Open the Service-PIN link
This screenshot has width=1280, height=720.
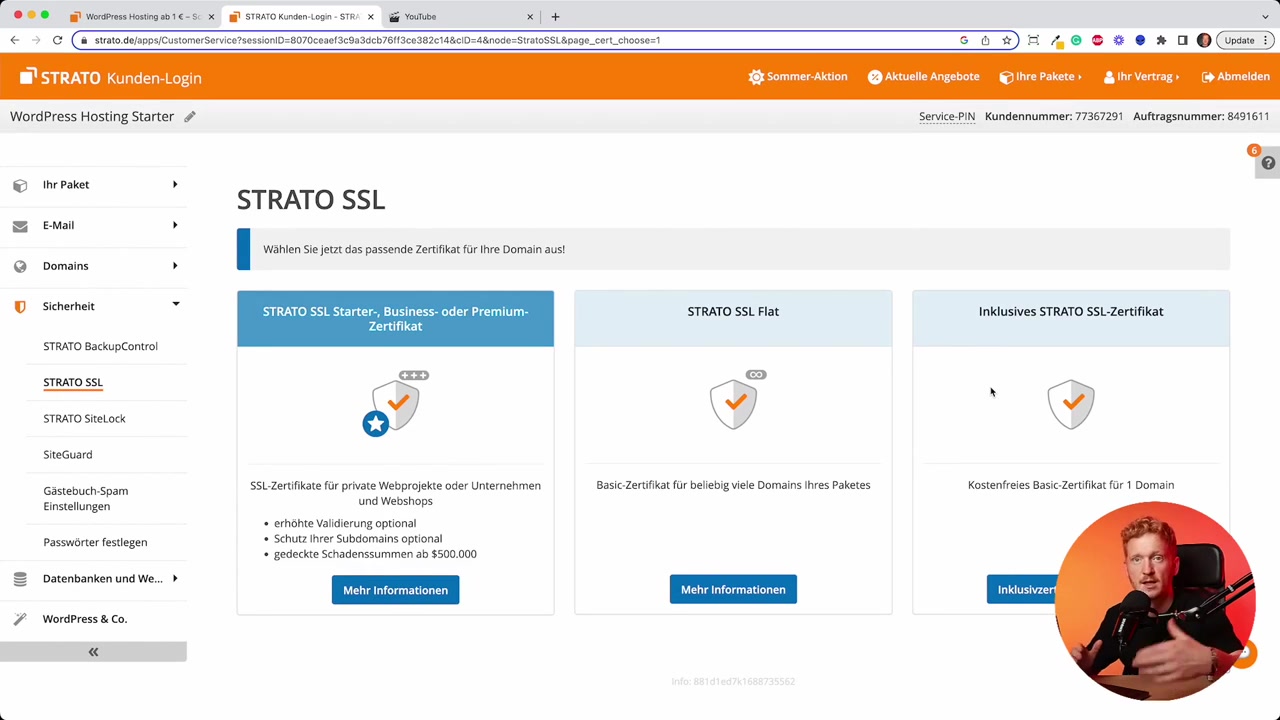(947, 116)
